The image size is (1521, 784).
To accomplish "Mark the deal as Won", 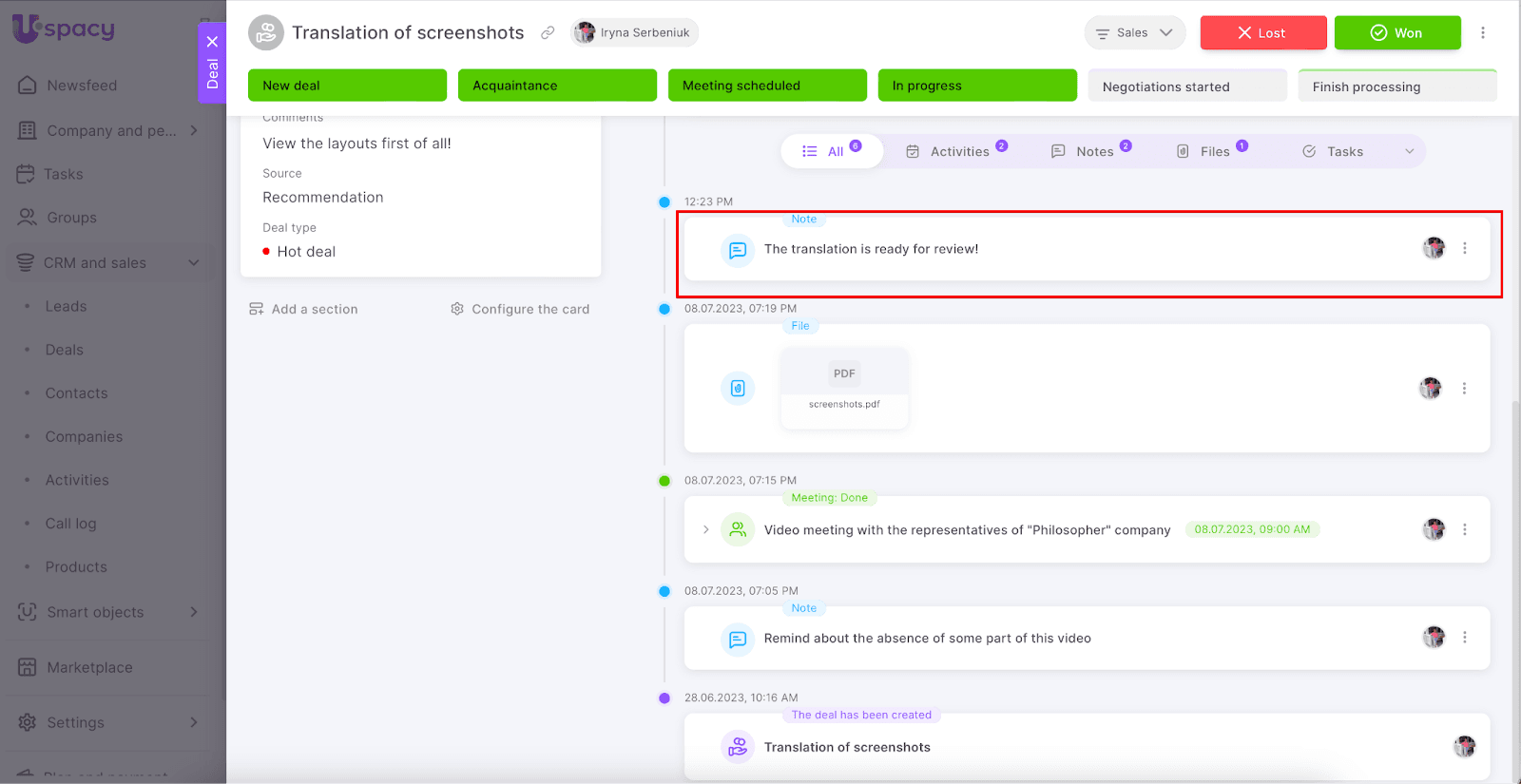I will coord(1396,33).
